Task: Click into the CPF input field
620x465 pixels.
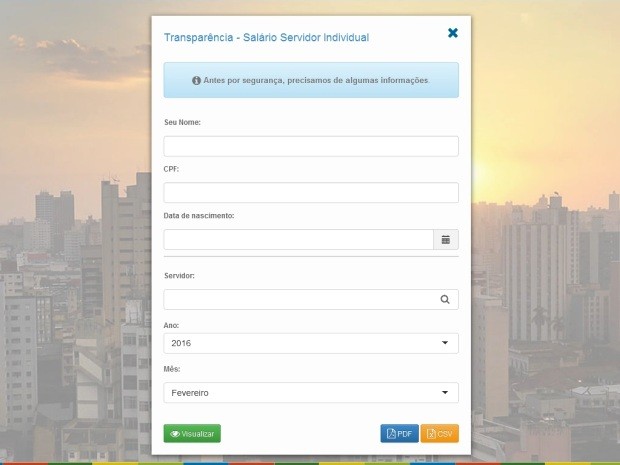Action: click(310, 193)
